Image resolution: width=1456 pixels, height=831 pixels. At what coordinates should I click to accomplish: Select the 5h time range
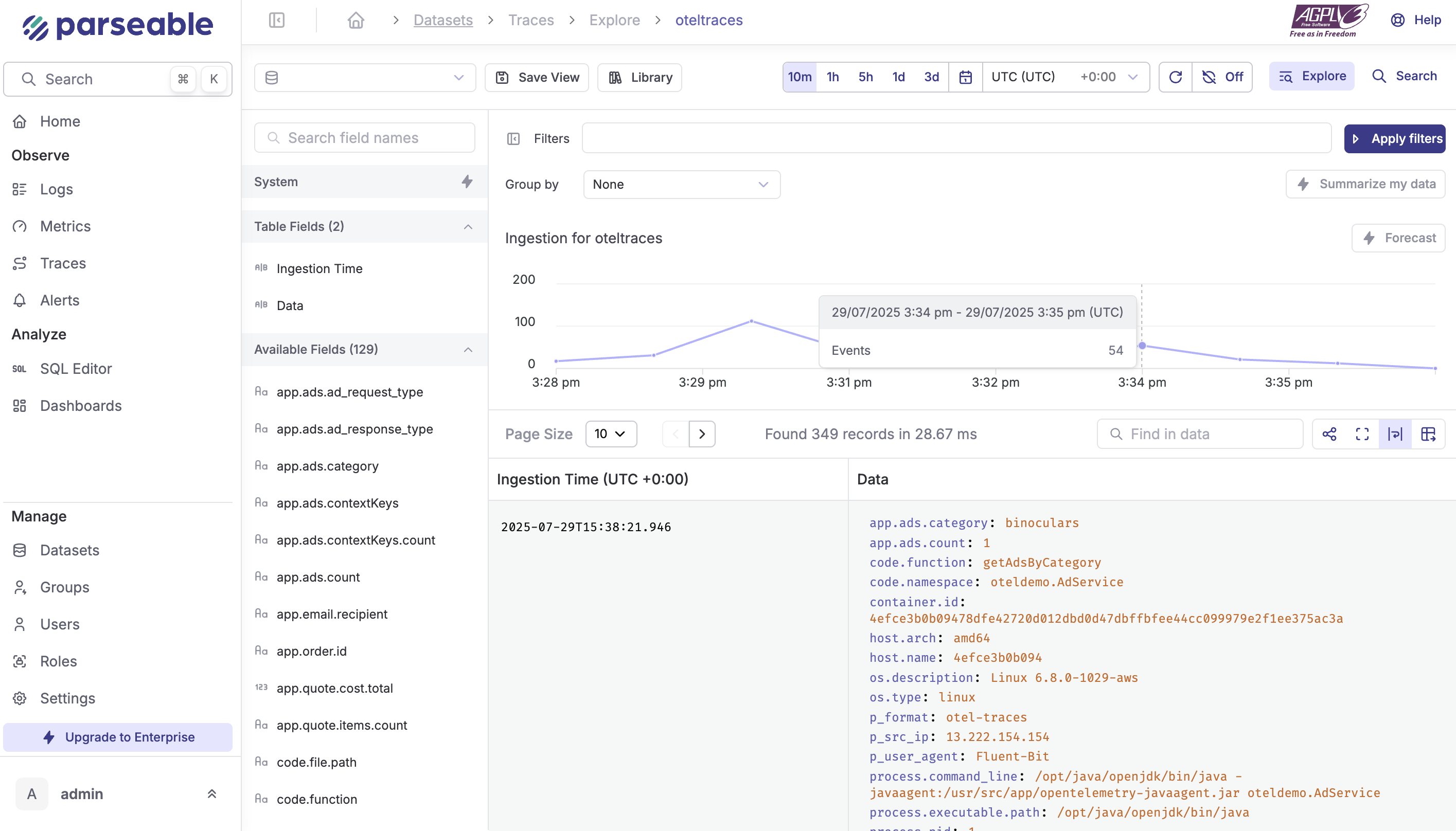click(x=865, y=77)
